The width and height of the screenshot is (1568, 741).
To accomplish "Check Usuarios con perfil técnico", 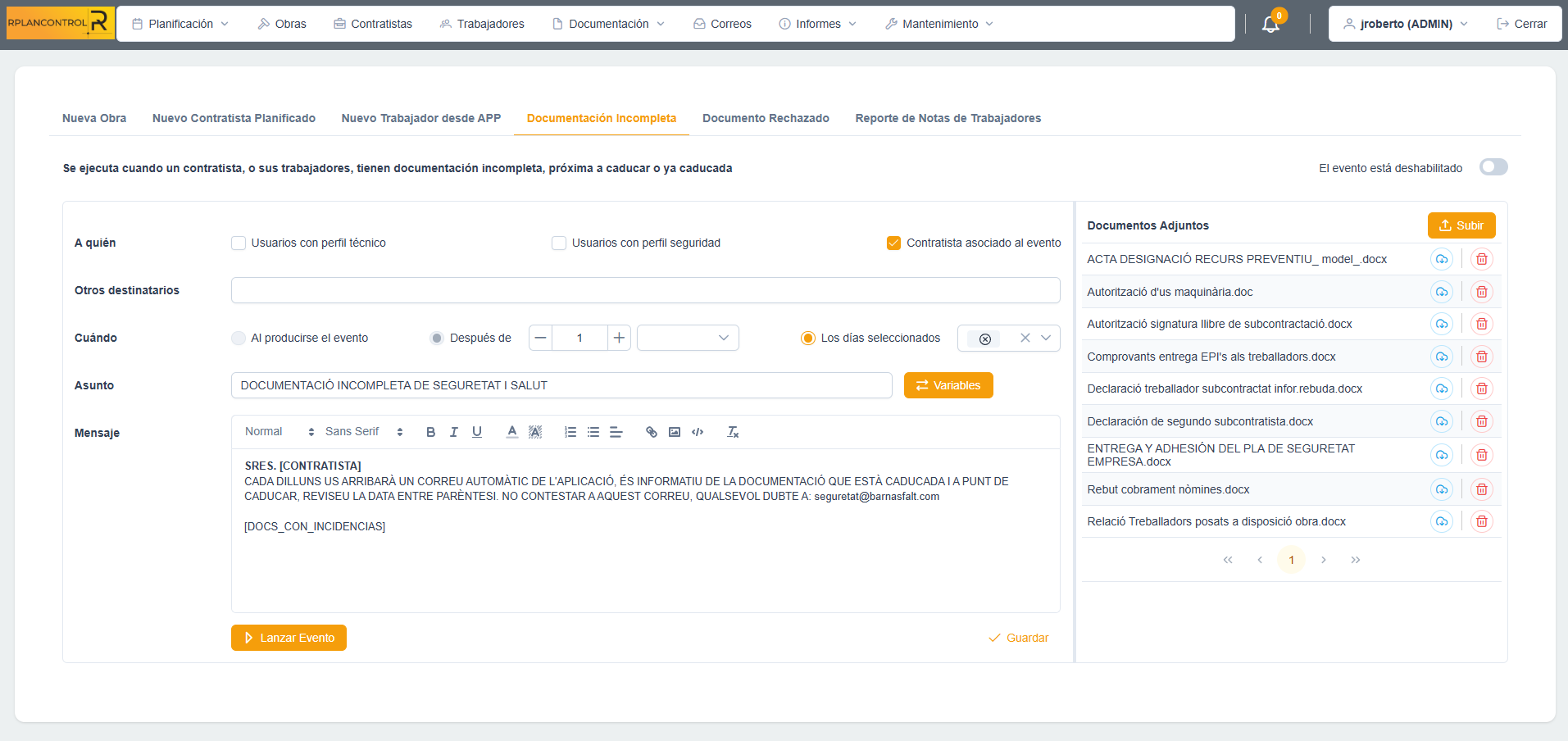I will point(239,243).
